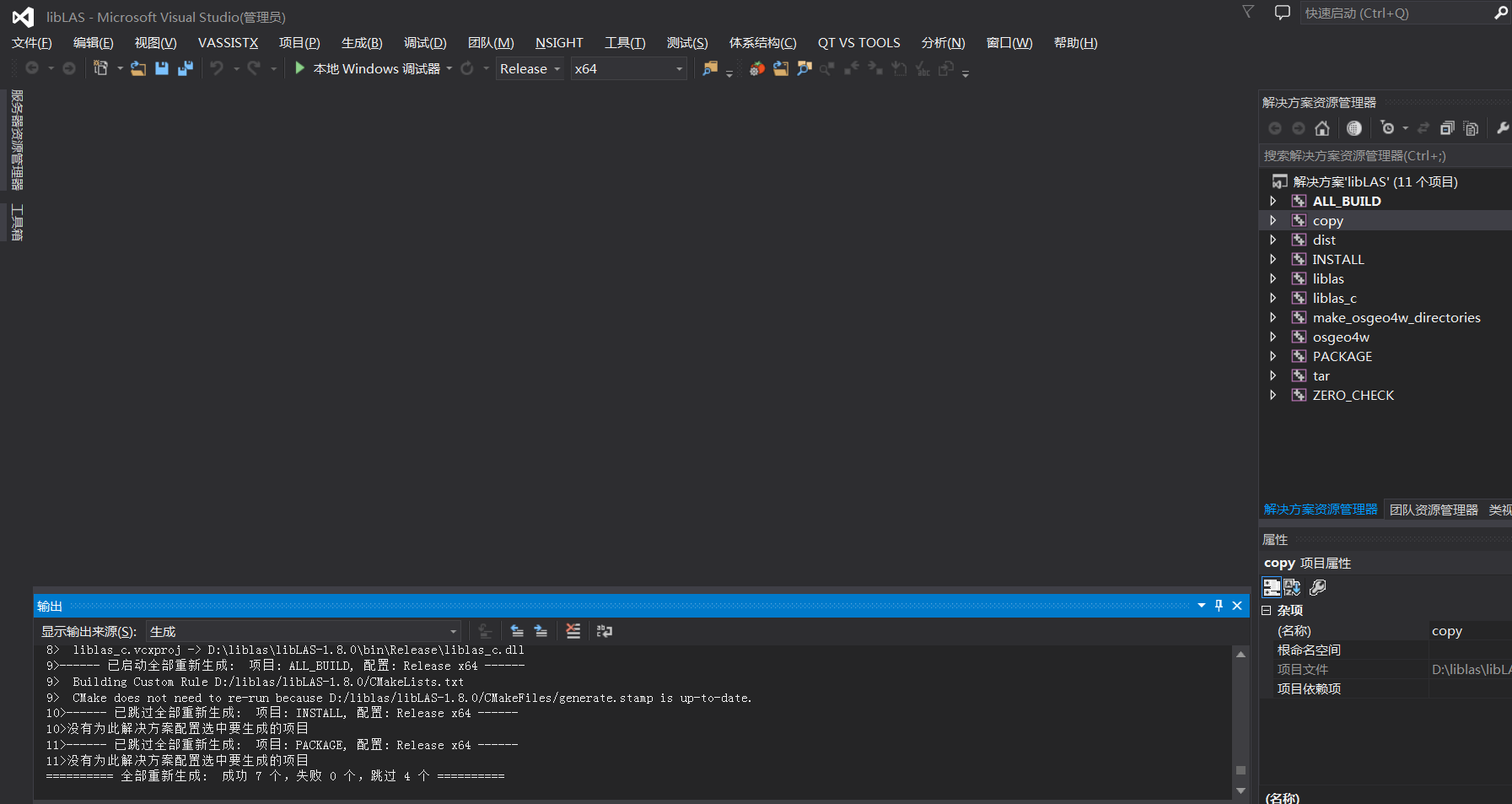
Task: Click the Go to Next Message icon in Output
Action: point(541,631)
